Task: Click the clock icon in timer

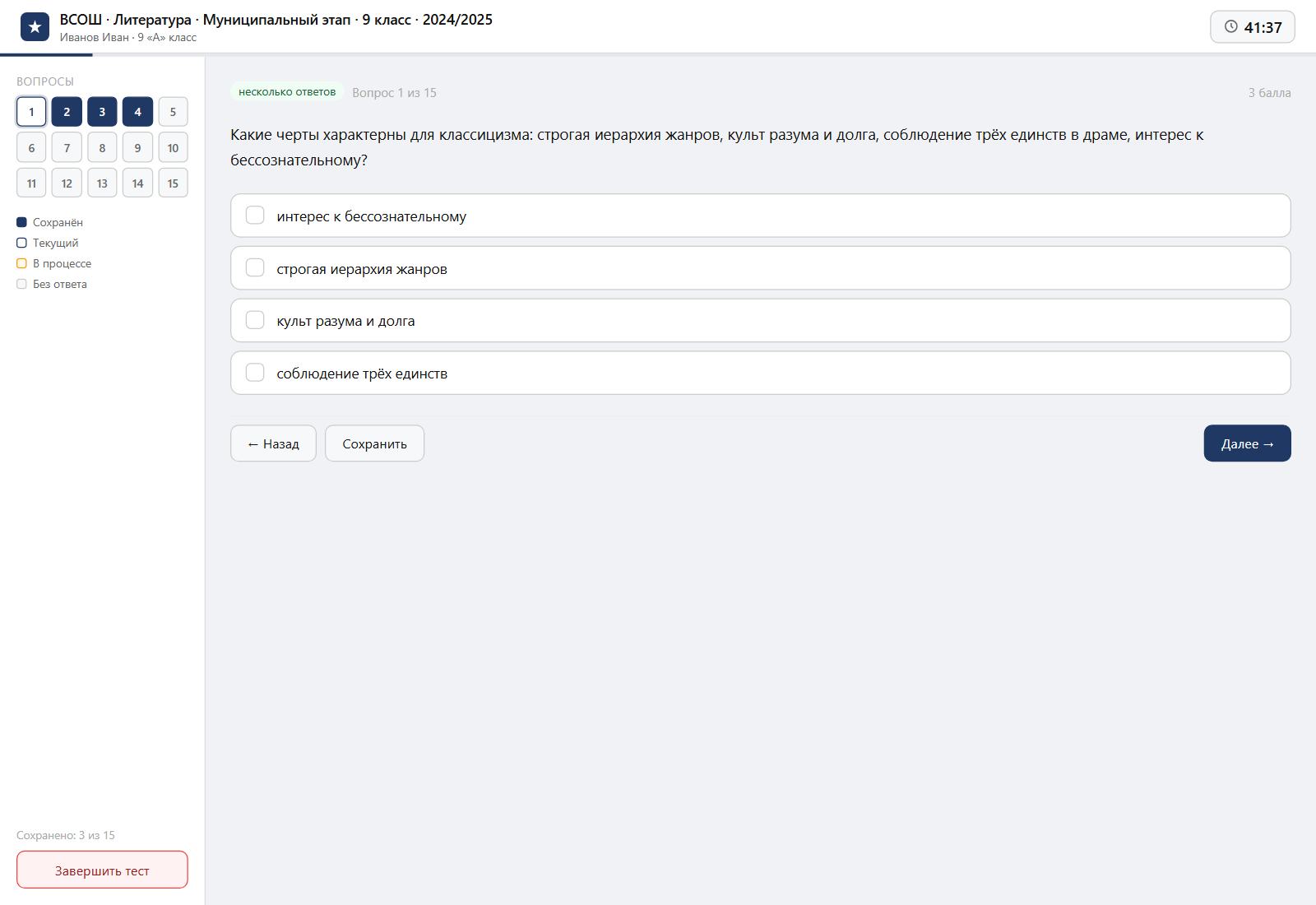Action: tap(1230, 26)
